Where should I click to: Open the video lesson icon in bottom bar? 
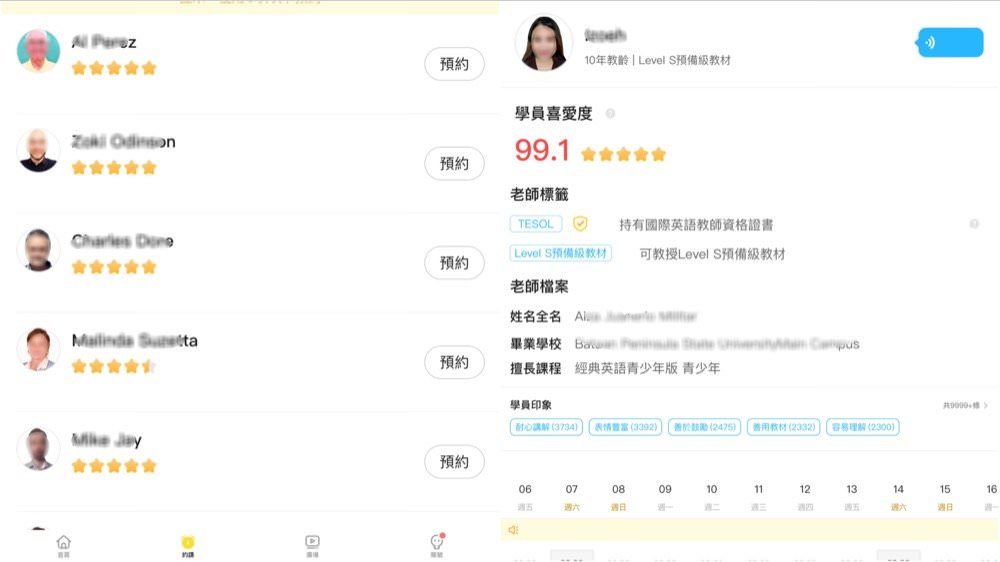tap(312, 544)
